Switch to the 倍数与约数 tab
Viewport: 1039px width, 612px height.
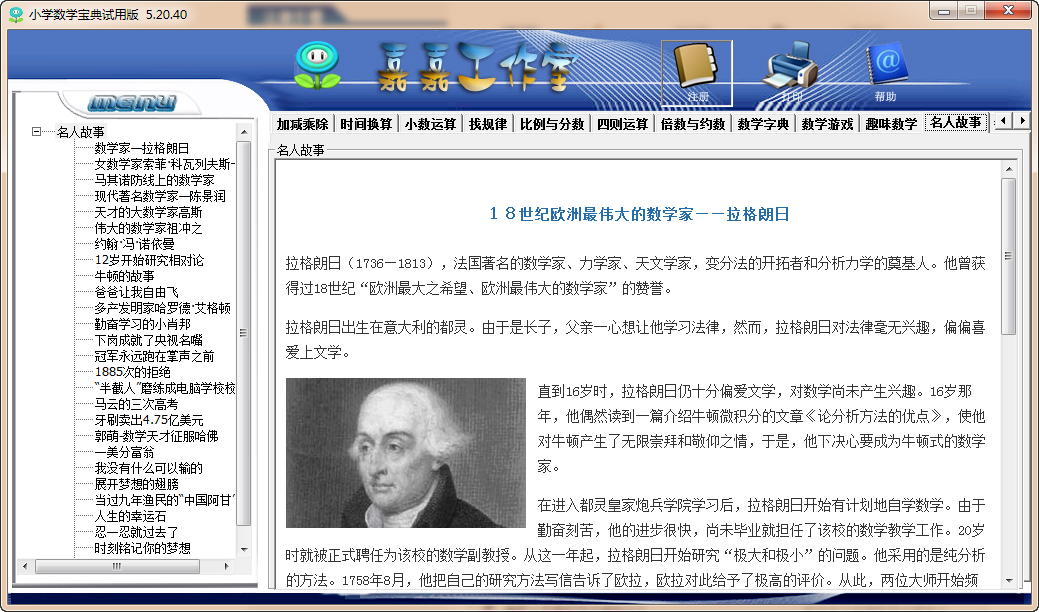tap(692, 124)
